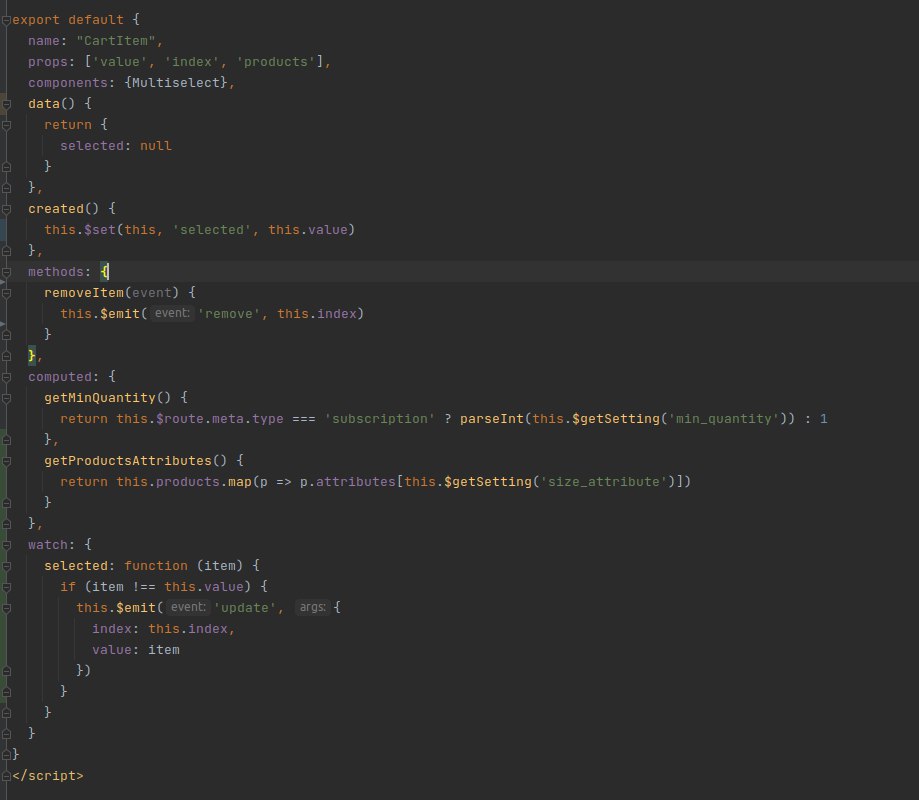Collapse the selected: function (item) fold marker

click(x=6, y=566)
